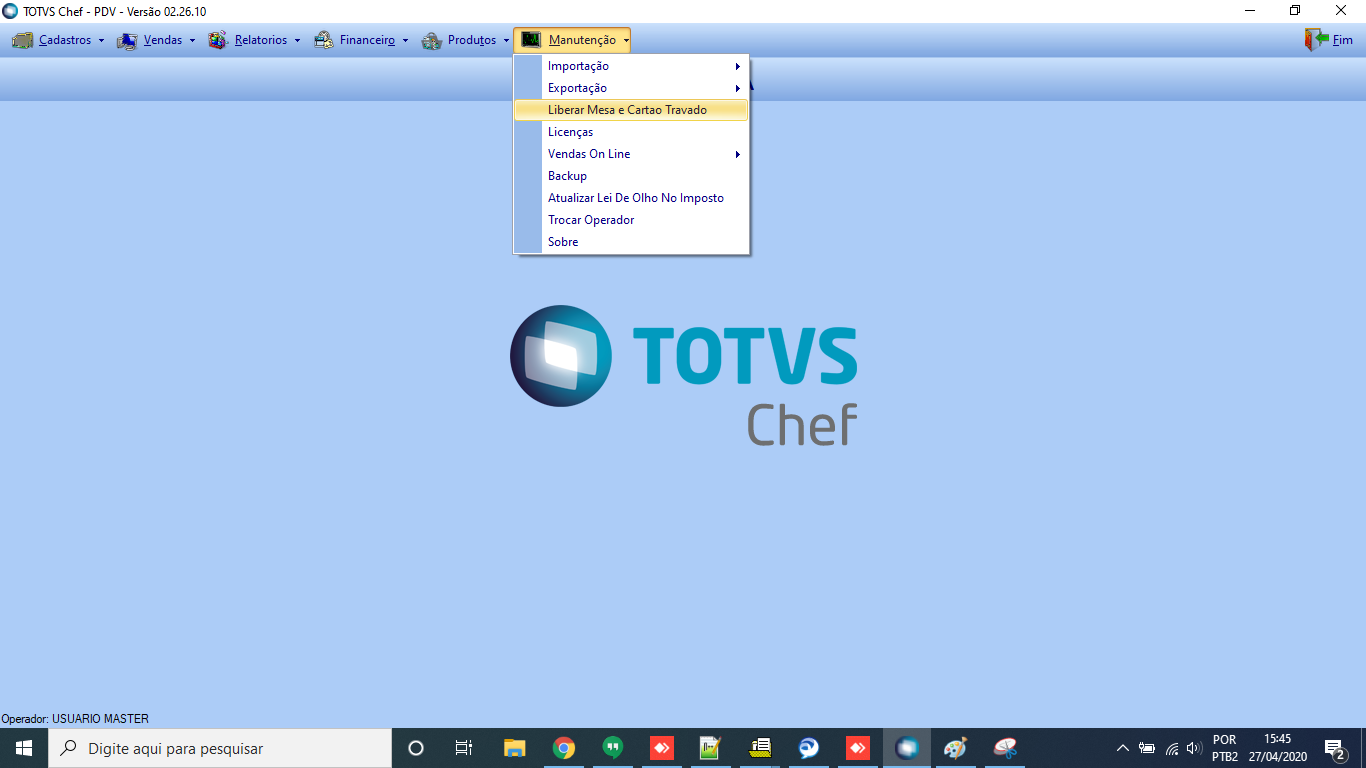Click the TOTVS Chef taskbar icon
Image resolution: width=1366 pixels, height=768 pixels.
tap(907, 748)
